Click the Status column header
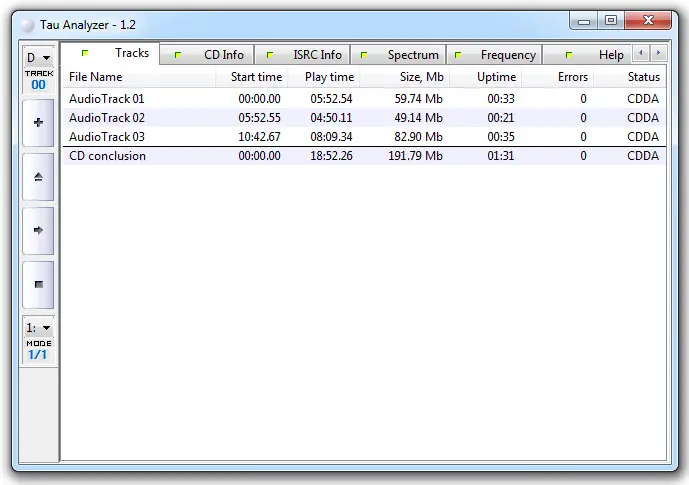This screenshot has width=689, height=485. coord(630,77)
